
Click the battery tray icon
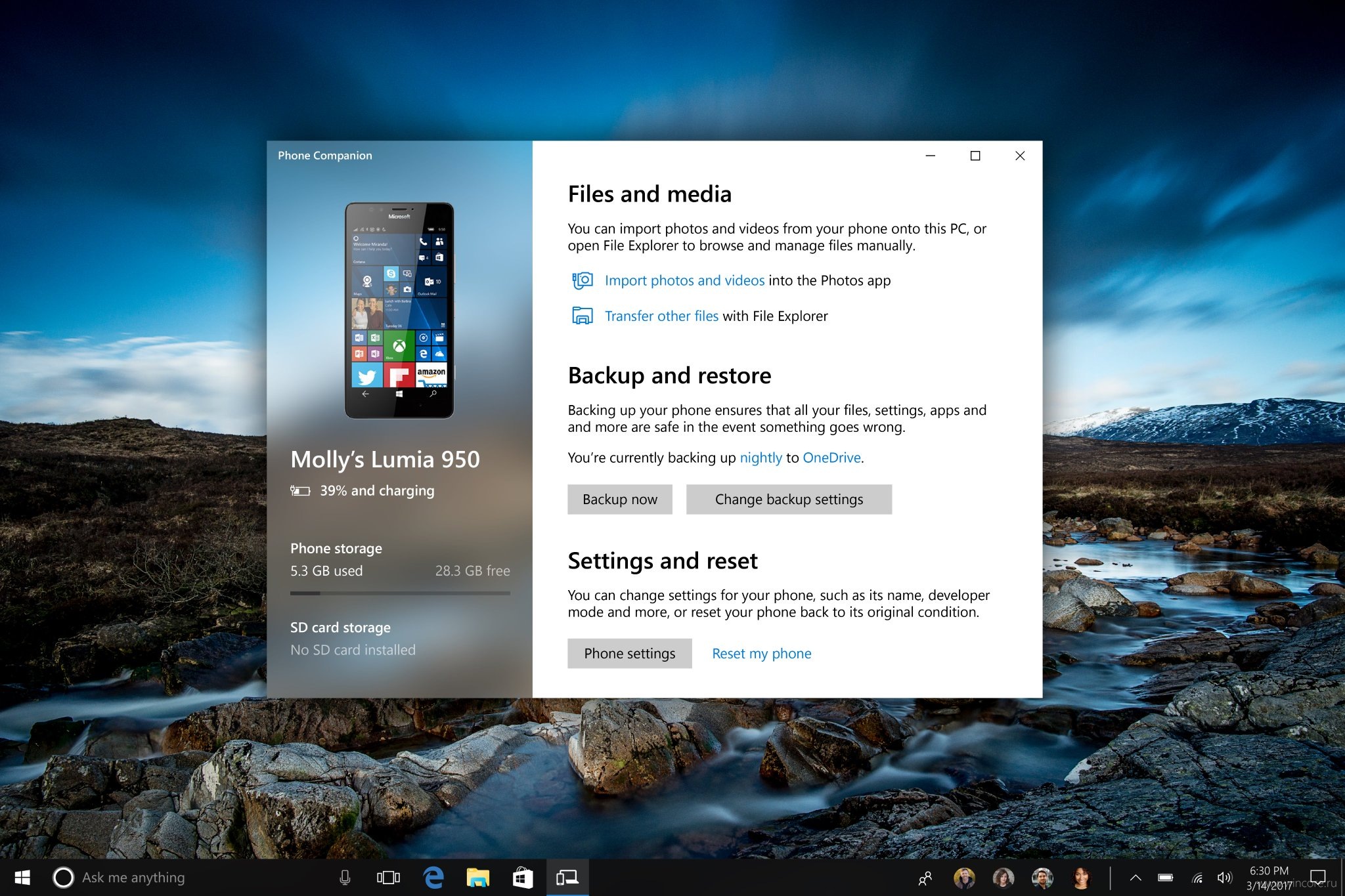click(1166, 878)
